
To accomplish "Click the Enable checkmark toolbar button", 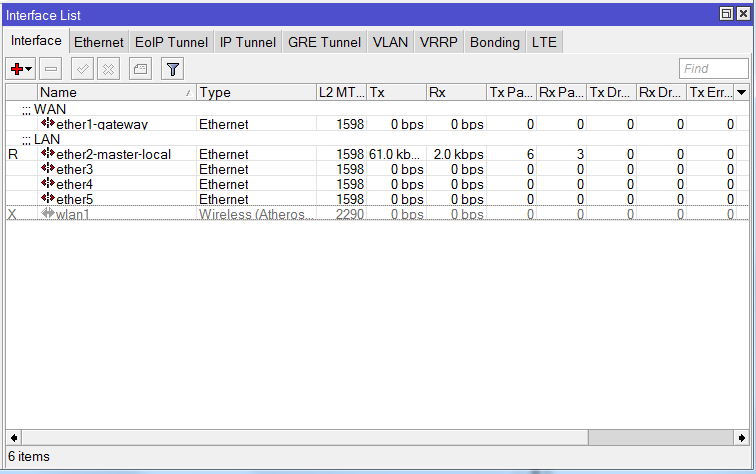I will [x=83, y=69].
